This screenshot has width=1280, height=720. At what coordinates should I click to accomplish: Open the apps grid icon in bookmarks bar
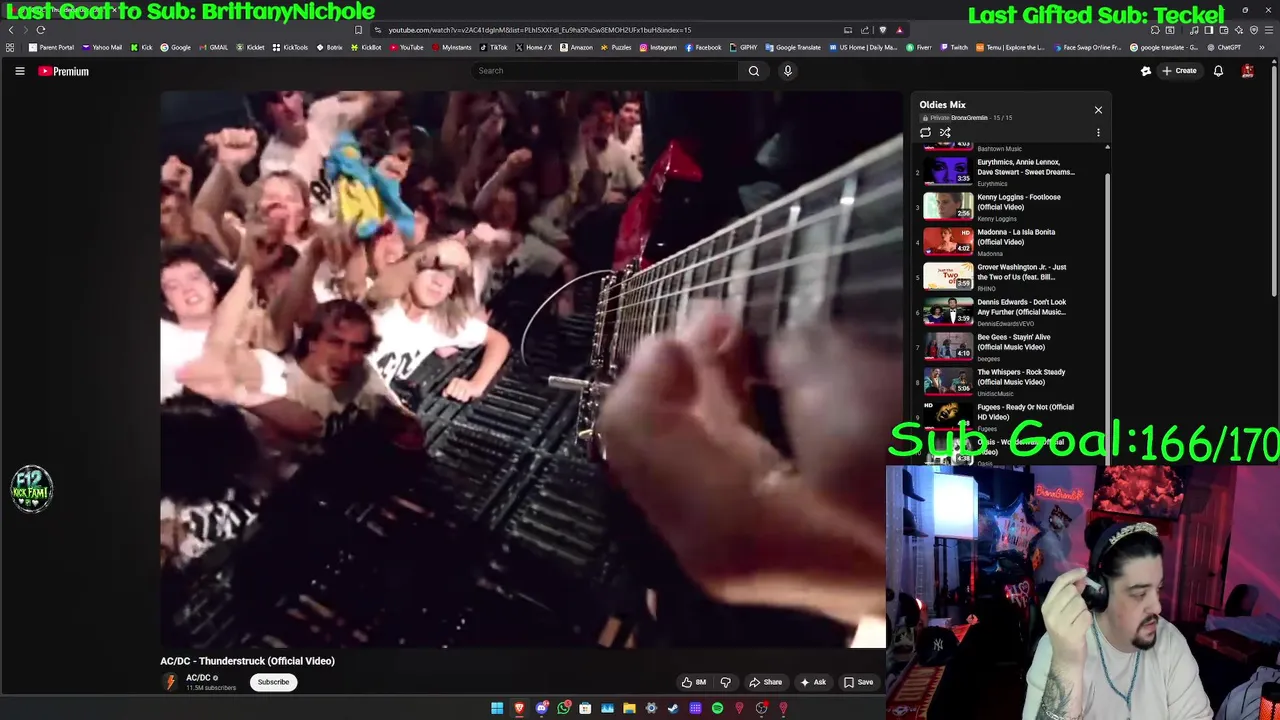[x=10, y=47]
